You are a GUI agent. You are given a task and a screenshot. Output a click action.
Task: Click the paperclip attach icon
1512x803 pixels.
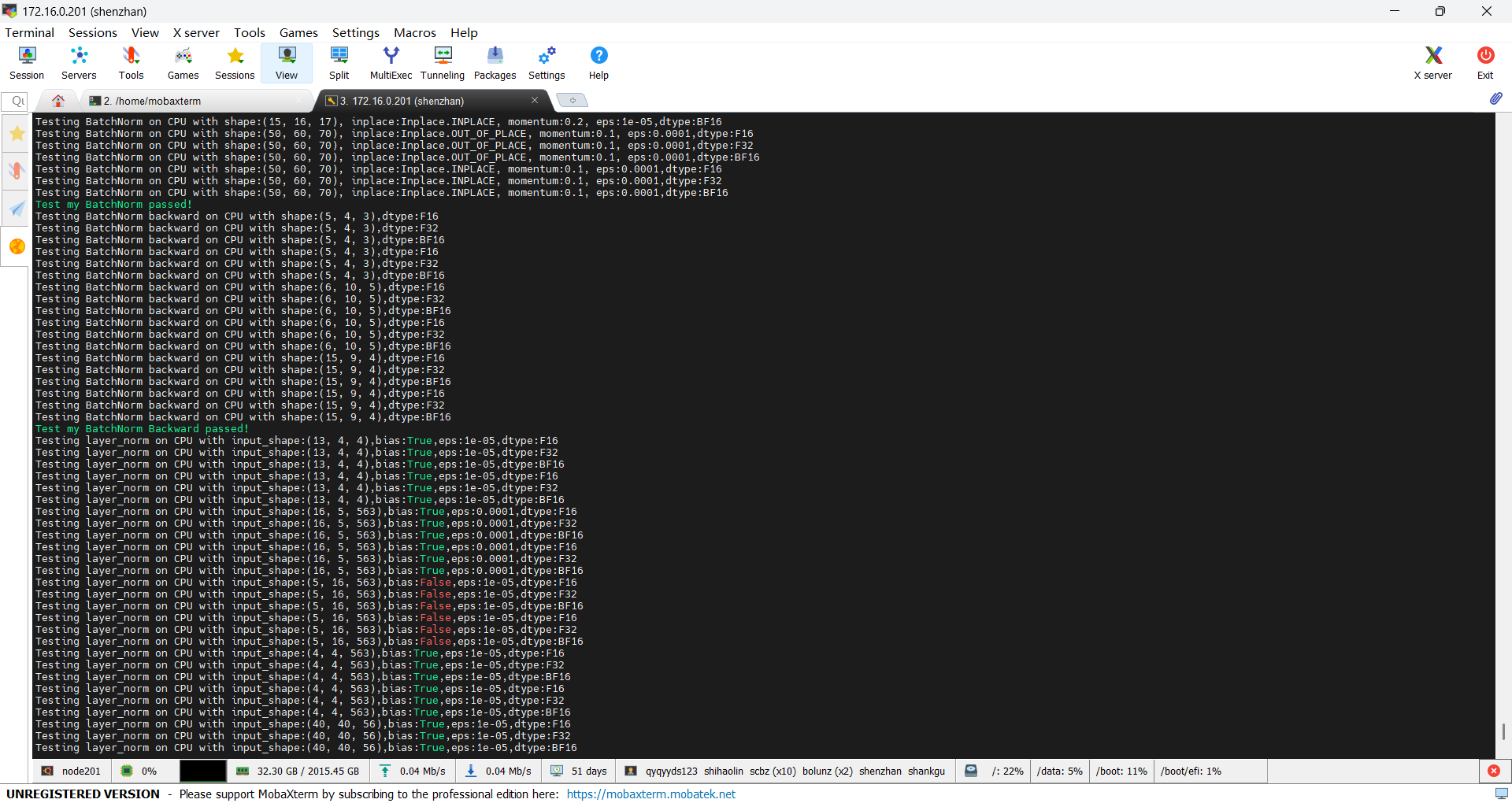1495,99
